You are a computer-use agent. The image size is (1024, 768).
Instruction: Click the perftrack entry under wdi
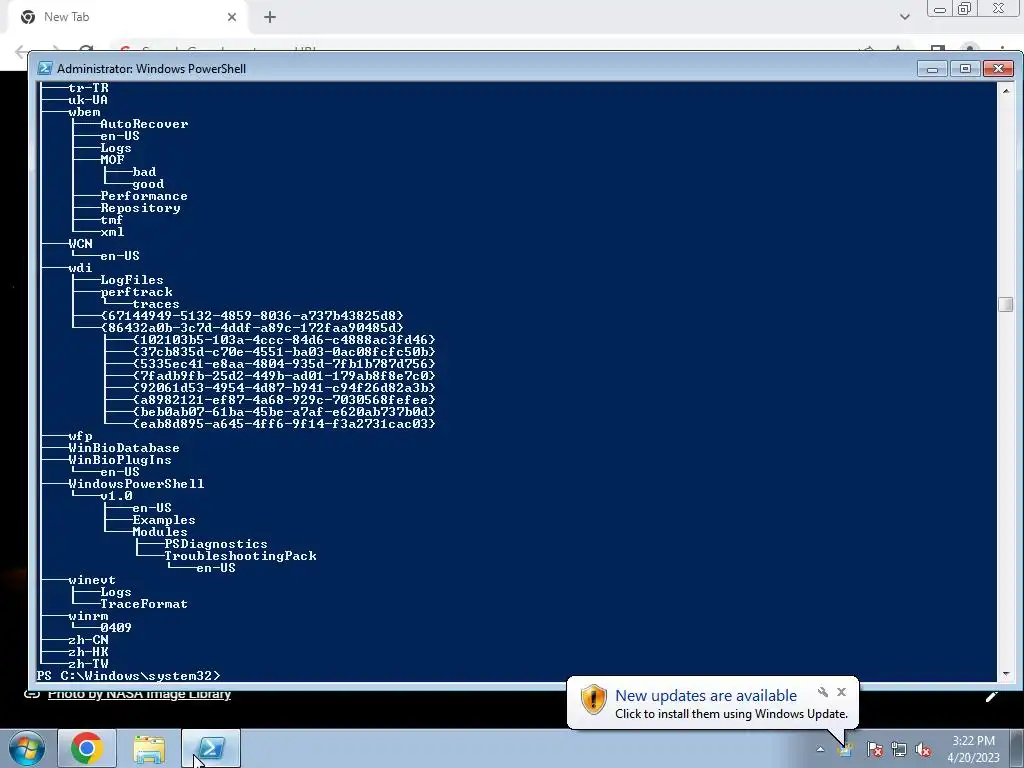click(x=136, y=292)
